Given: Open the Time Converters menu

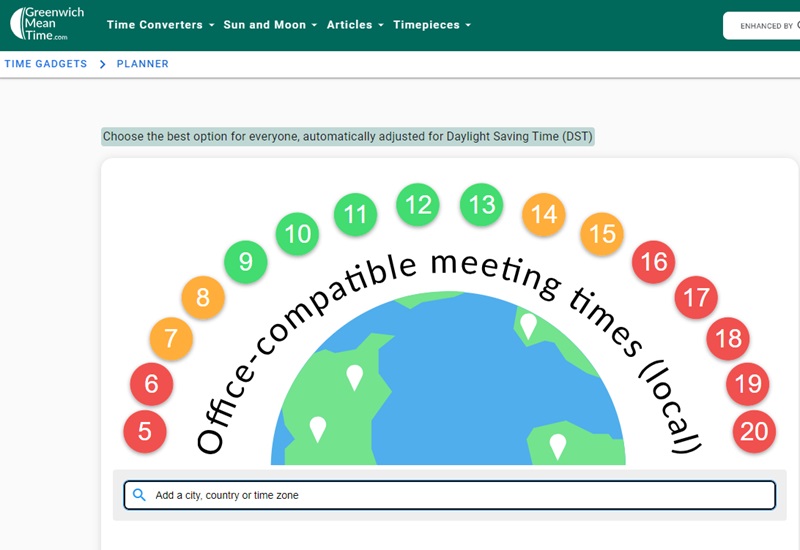Looking at the screenshot, I should [160, 24].
